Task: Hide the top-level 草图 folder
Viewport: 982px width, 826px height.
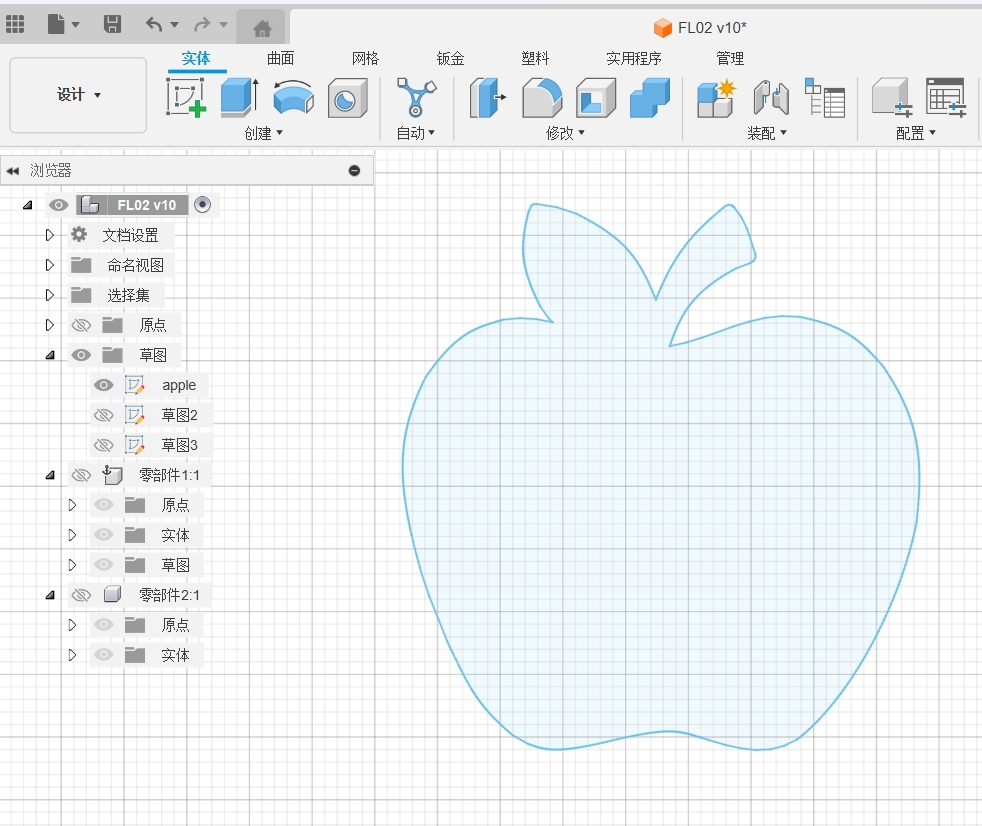Action: tap(81, 355)
